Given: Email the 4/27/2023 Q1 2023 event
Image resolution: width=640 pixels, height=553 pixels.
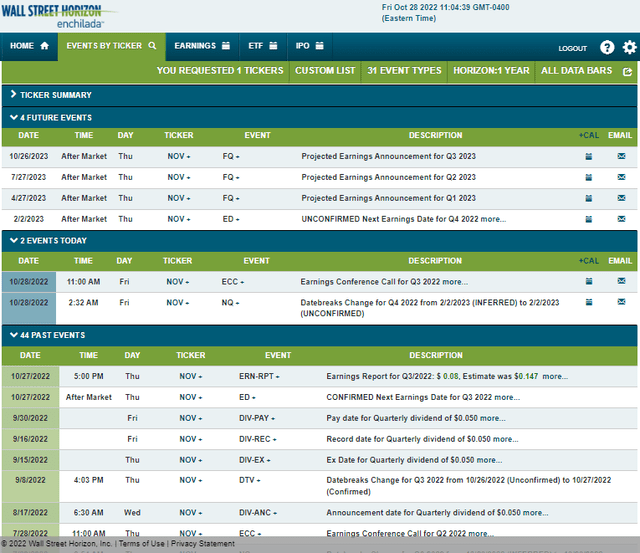Looking at the screenshot, I should coord(621,198).
